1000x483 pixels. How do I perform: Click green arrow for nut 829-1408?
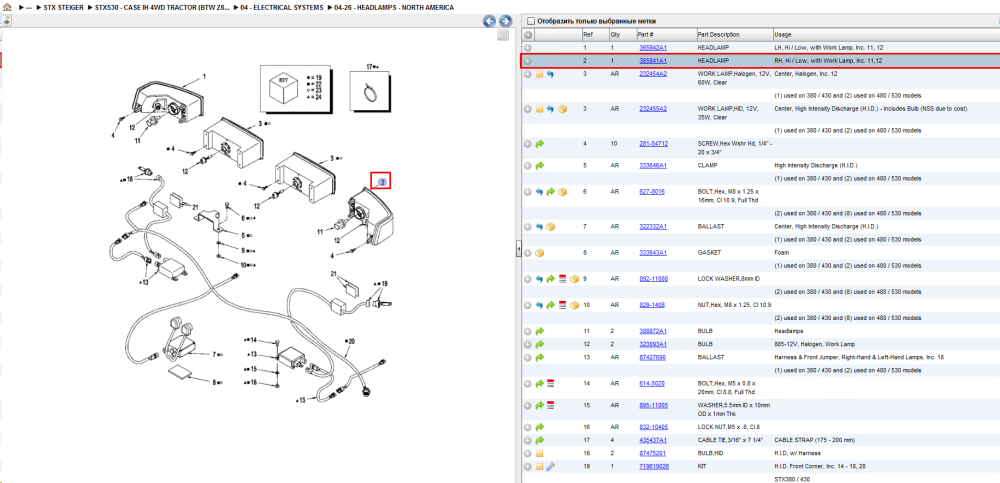click(551, 305)
